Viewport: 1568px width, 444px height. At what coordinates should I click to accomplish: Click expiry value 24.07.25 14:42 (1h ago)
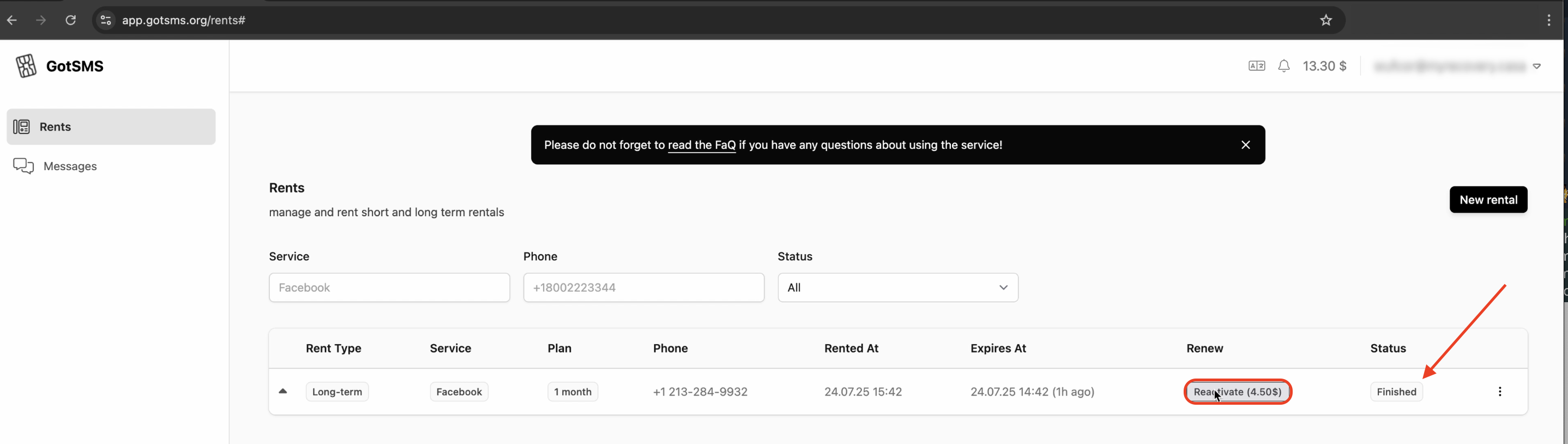pos(1033,392)
